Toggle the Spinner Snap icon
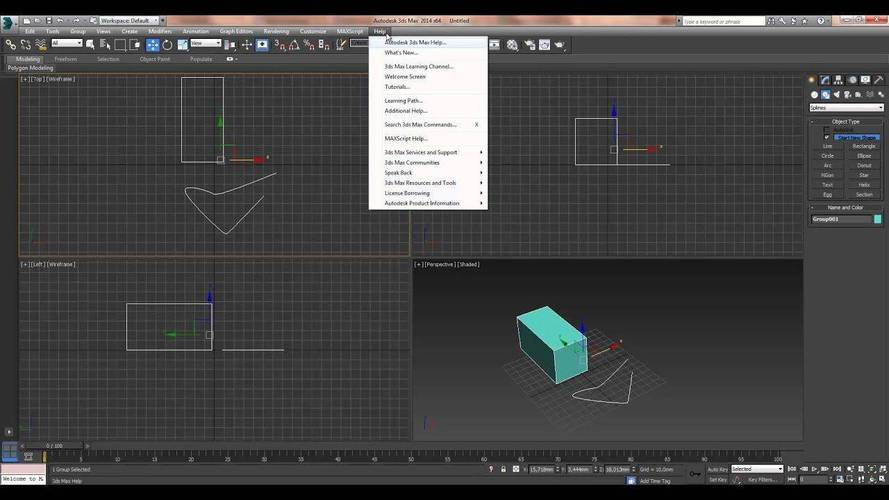 click(x=324, y=44)
